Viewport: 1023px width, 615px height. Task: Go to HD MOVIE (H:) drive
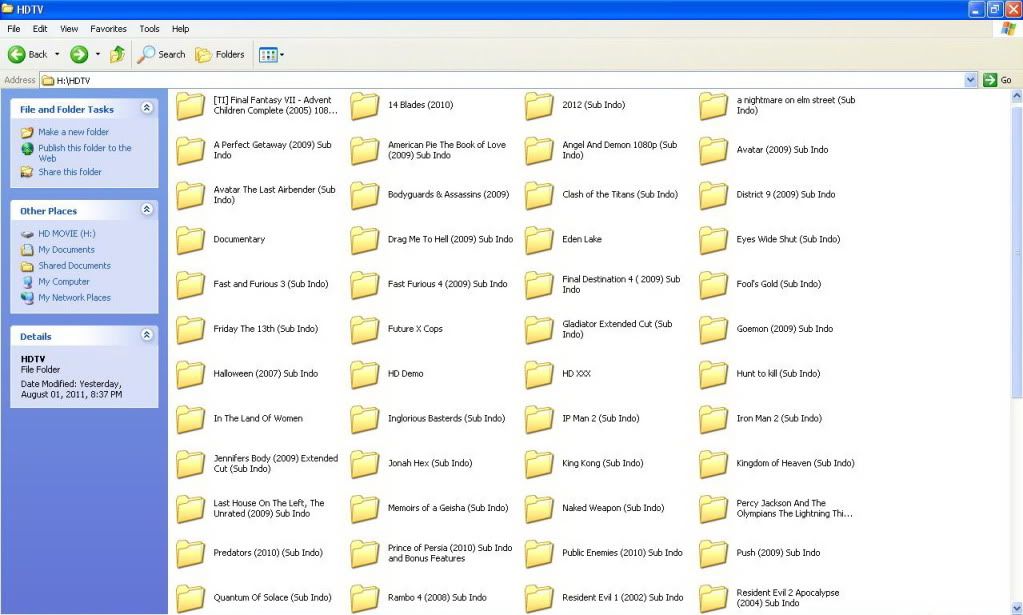pos(67,233)
